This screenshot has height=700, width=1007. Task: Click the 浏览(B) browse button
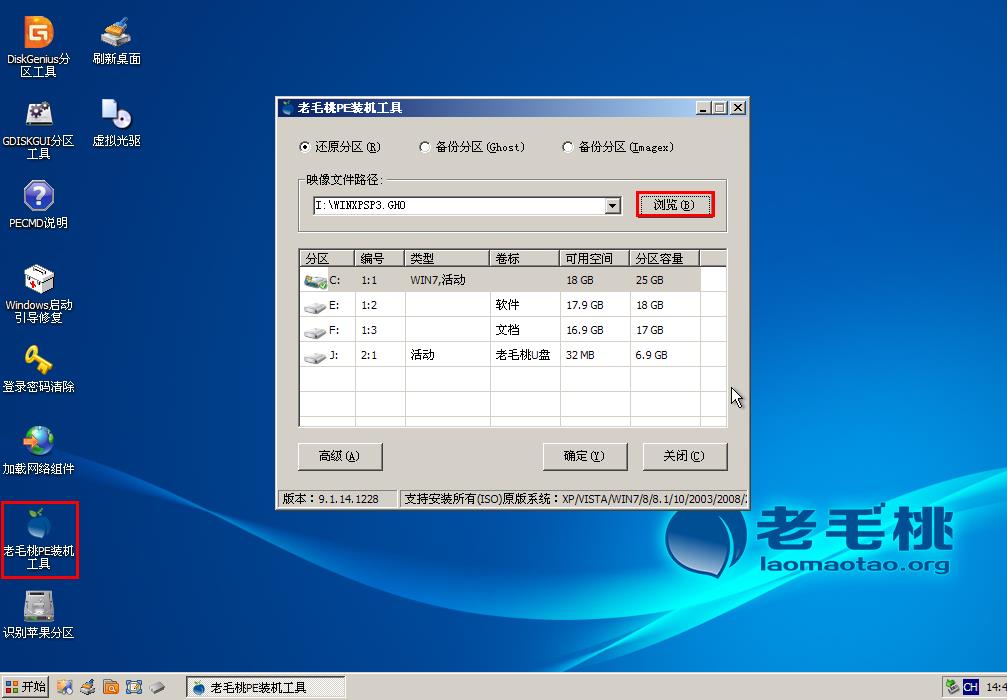point(675,204)
